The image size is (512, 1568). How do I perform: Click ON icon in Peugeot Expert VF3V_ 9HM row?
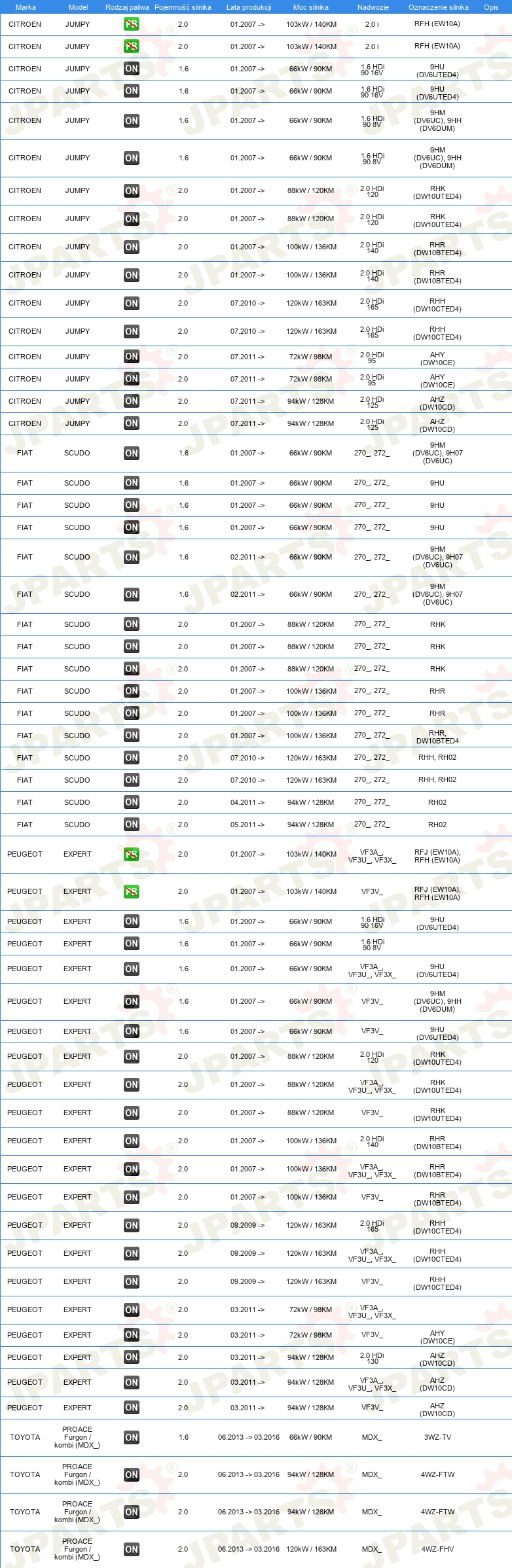[x=132, y=1002]
